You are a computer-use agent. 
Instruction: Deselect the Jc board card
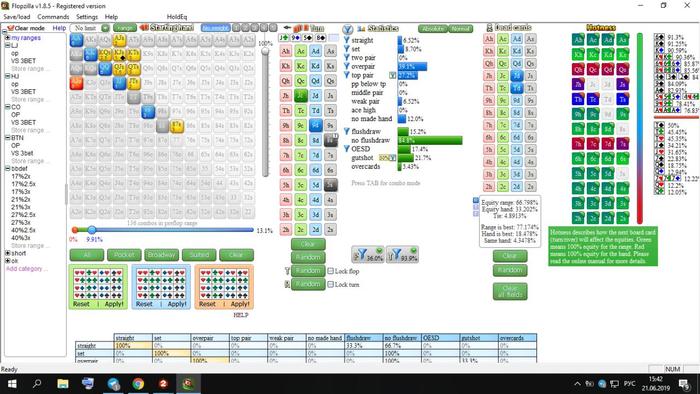click(x=300, y=95)
